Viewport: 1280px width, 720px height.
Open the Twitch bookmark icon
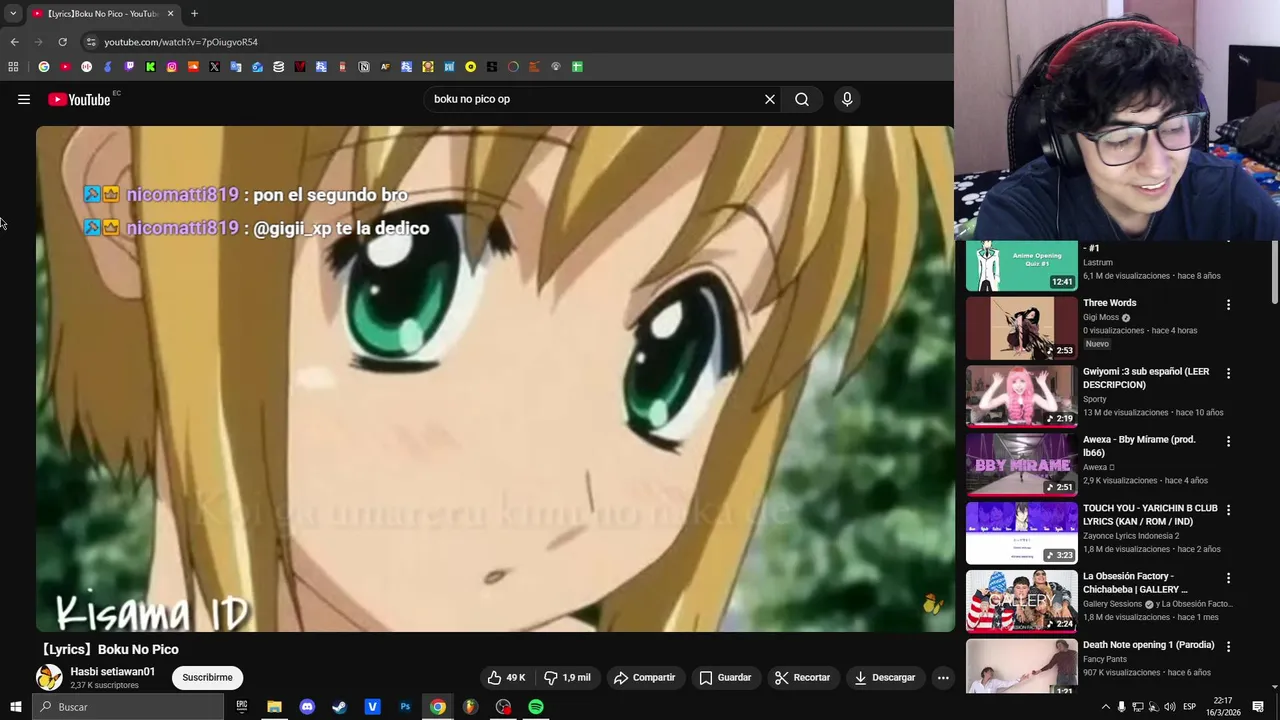point(129,67)
